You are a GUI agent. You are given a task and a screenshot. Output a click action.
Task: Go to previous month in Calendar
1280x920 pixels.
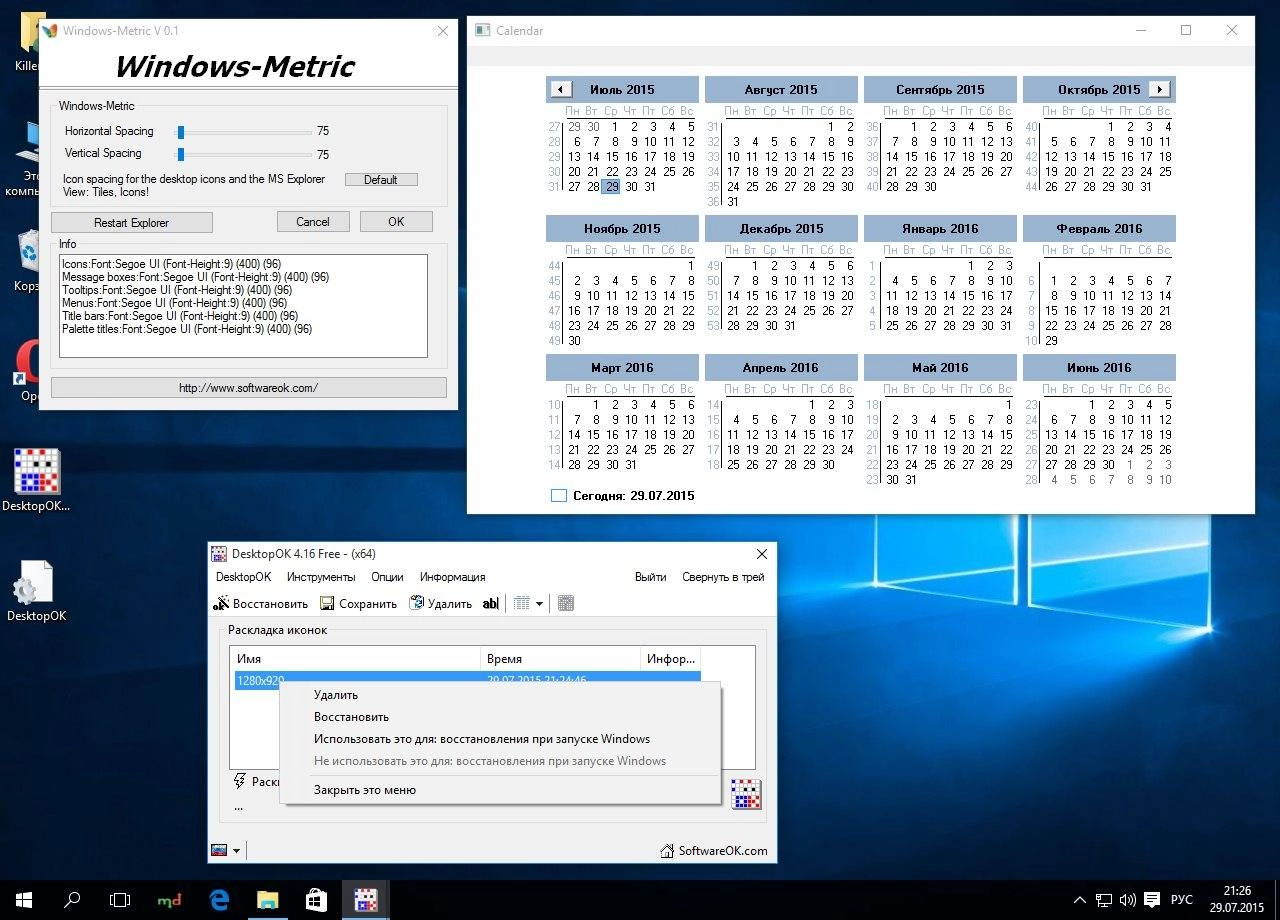(561, 89)
